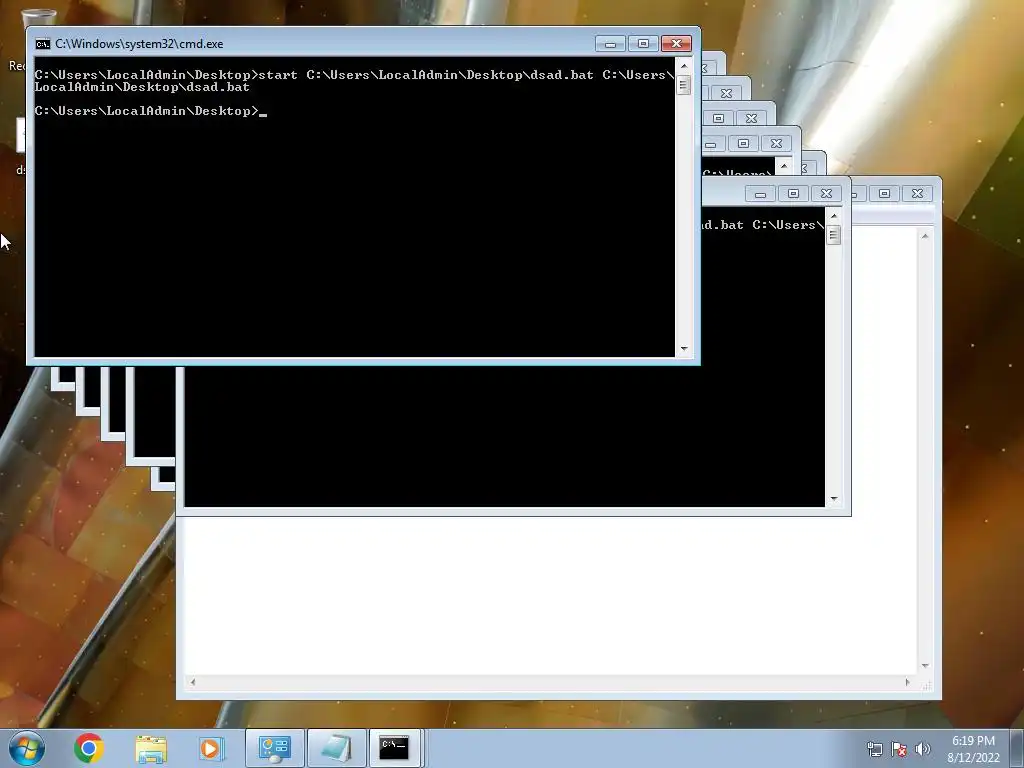Open Windows Media Player from the taskbar
Image resolution: width=1024 pixels, height=768 pixels.
[x=212, y=748]
